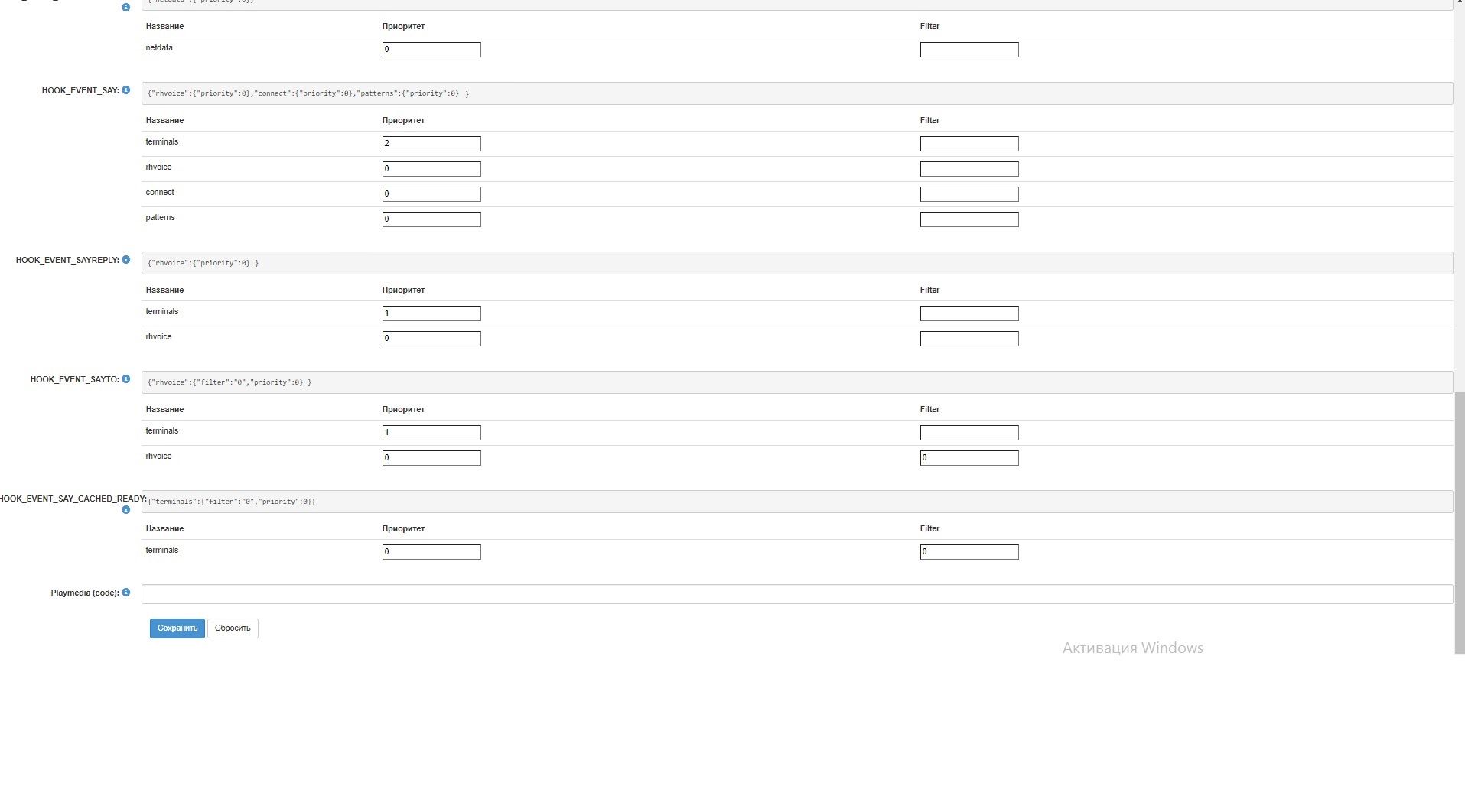Click info icon beside HOOK_EVENT_SAYREPLY

click(x=126, y=260)
